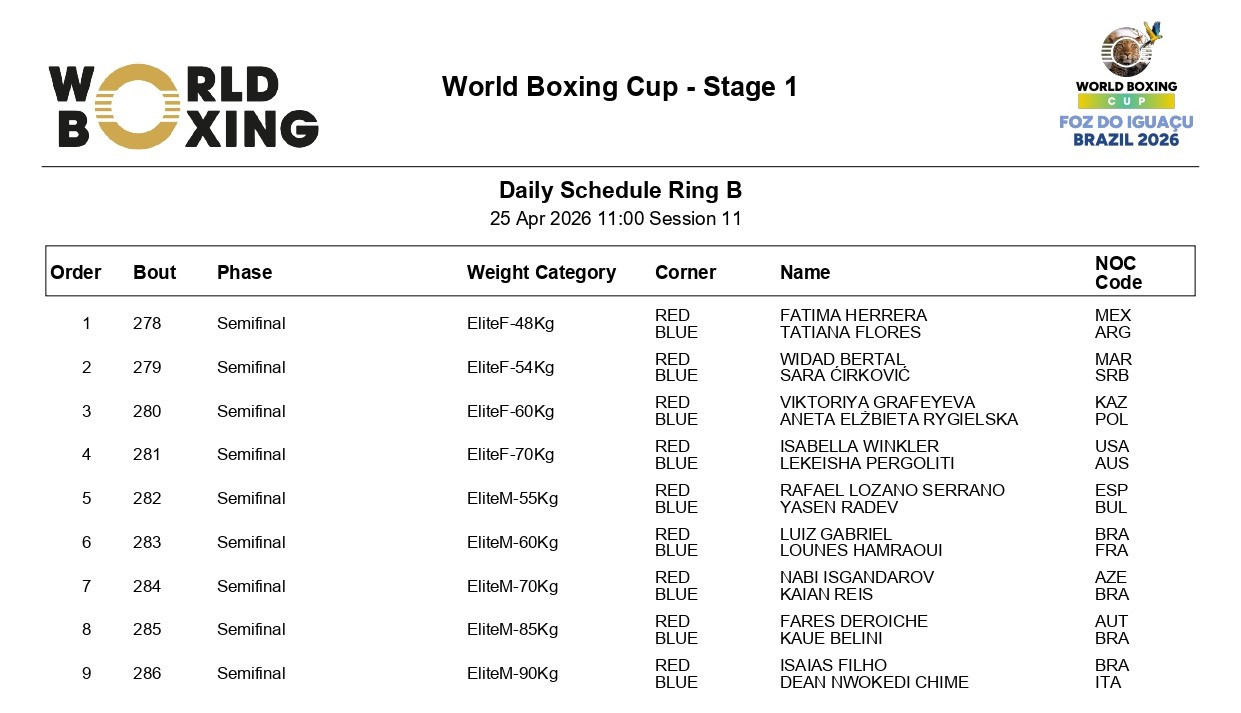Select the Bout column header
Viewport: 1241px width, 713px height.
[x=154, y=272]
